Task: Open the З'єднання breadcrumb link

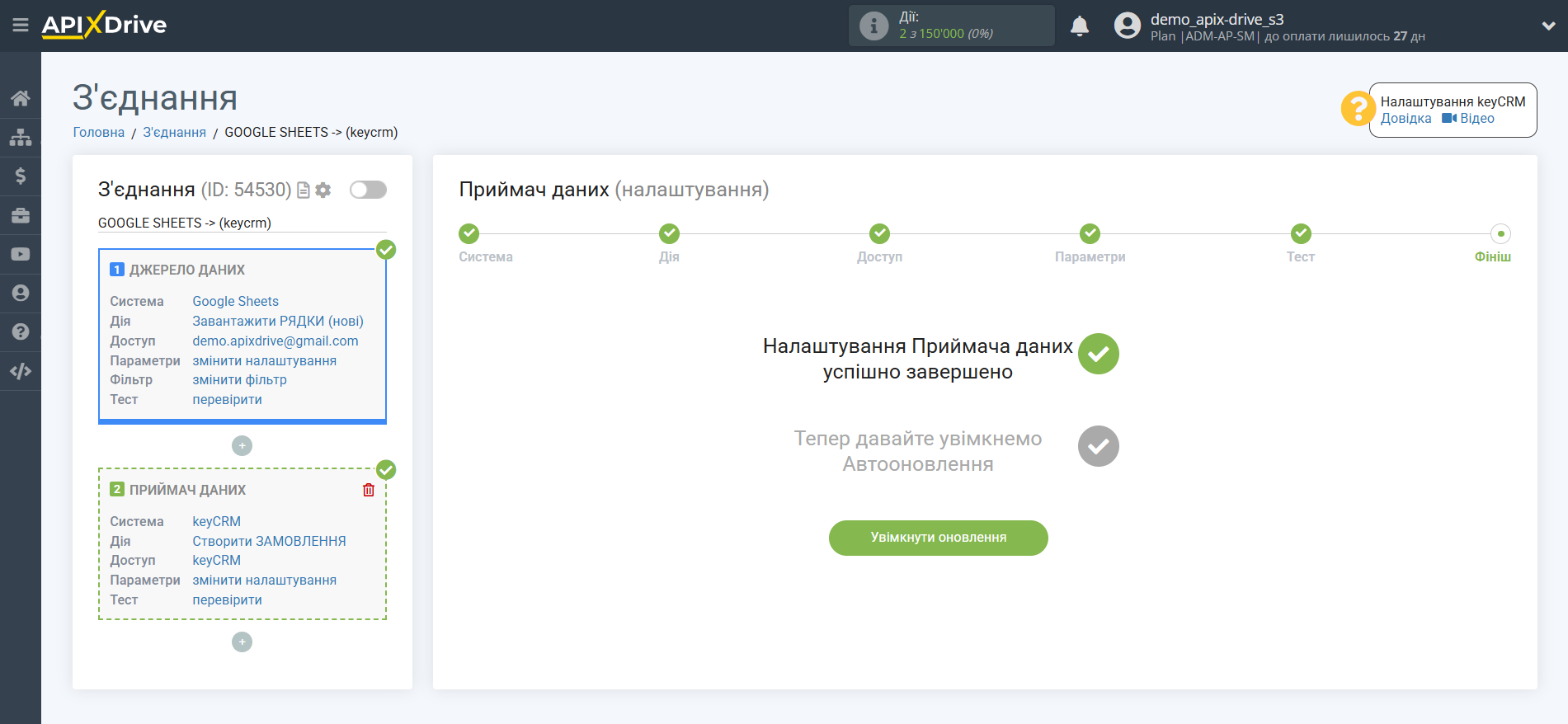Action: point(175,132)
